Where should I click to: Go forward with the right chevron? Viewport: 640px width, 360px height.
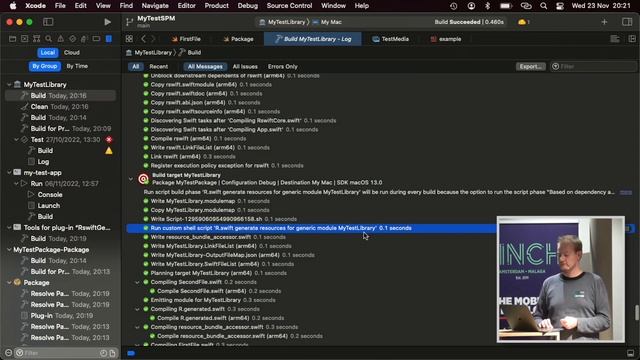coord(153,39)
